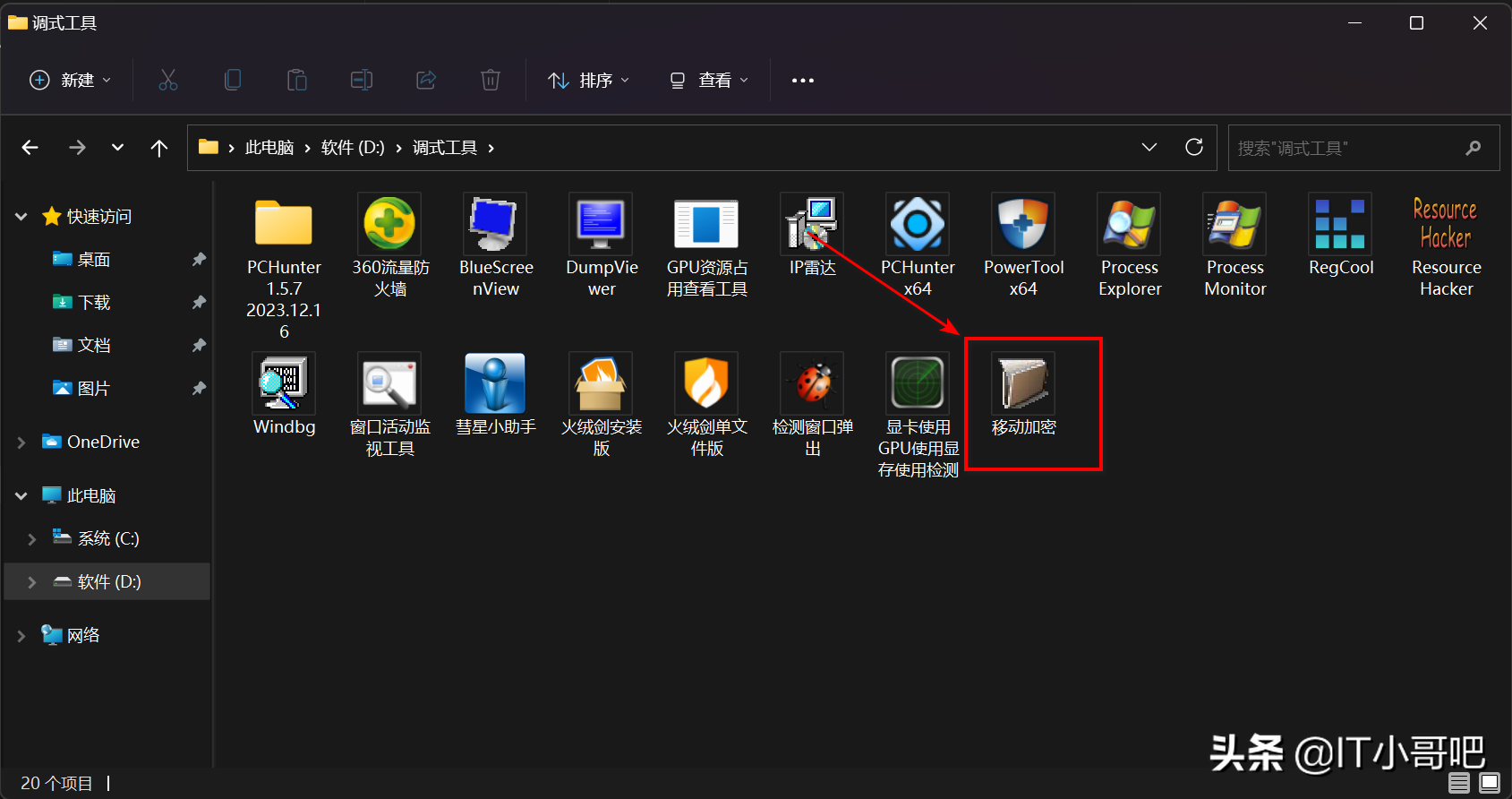Switch to large icons view in status bar
This screenshot has width=1512, height=799.
1489,783
